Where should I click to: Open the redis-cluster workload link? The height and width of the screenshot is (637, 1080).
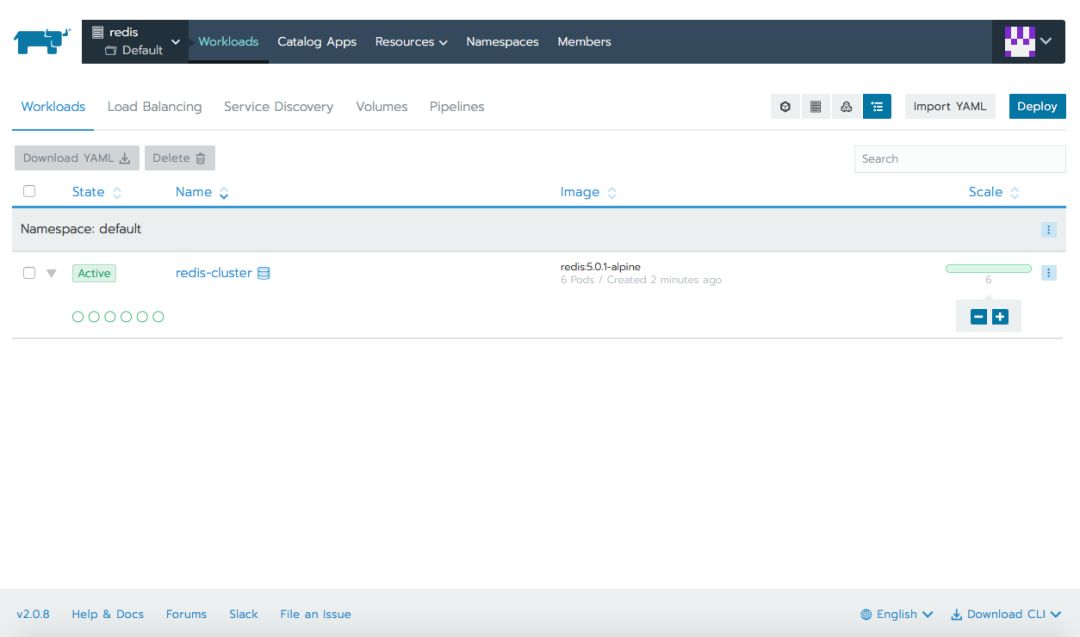coord(214,273)
